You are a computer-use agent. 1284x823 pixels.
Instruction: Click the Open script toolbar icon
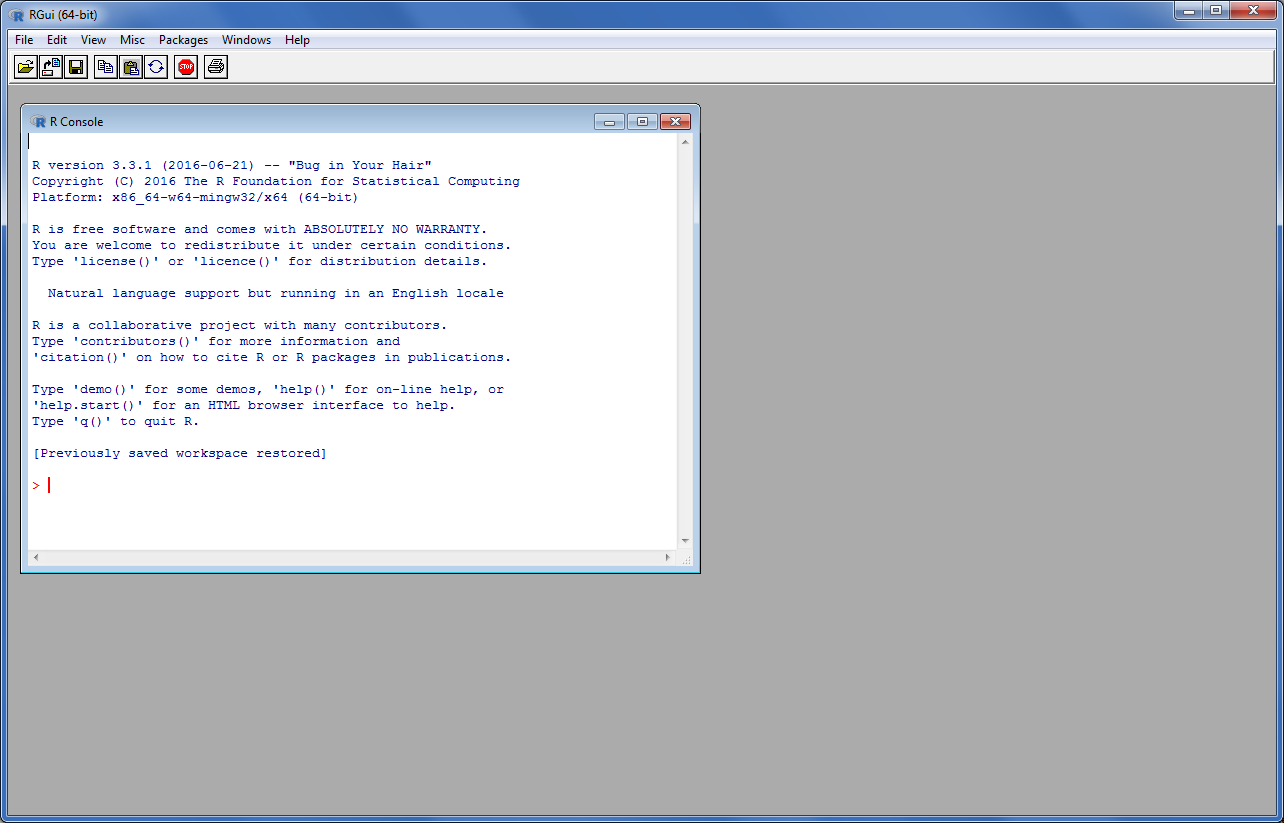click(26, 67)
